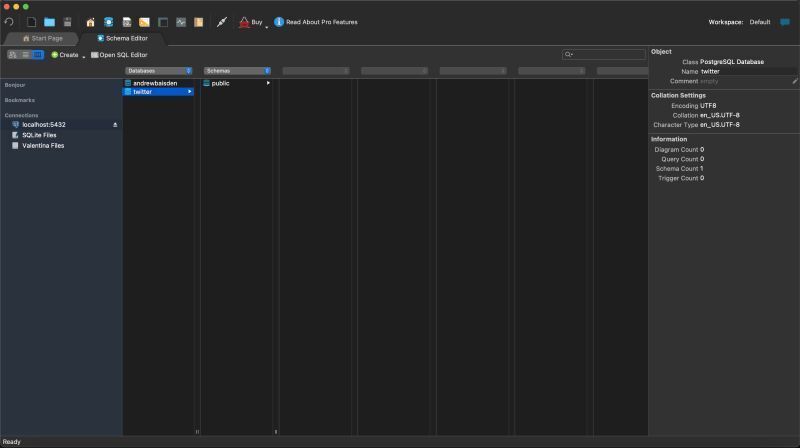
Task: Create a new document via blank page icon
Action: [32, 22]
